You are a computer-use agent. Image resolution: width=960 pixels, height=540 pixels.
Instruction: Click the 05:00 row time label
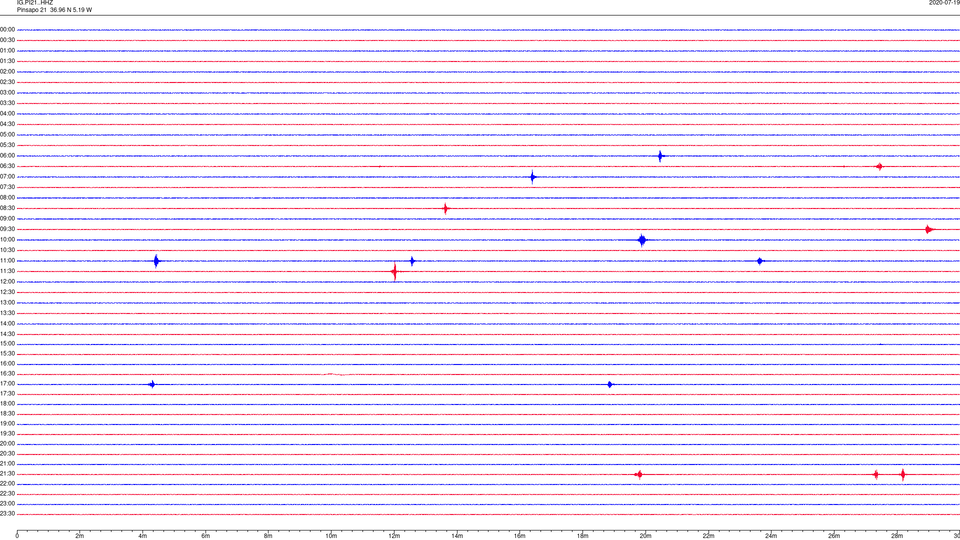pyautogui.click(x=7, y=135)
